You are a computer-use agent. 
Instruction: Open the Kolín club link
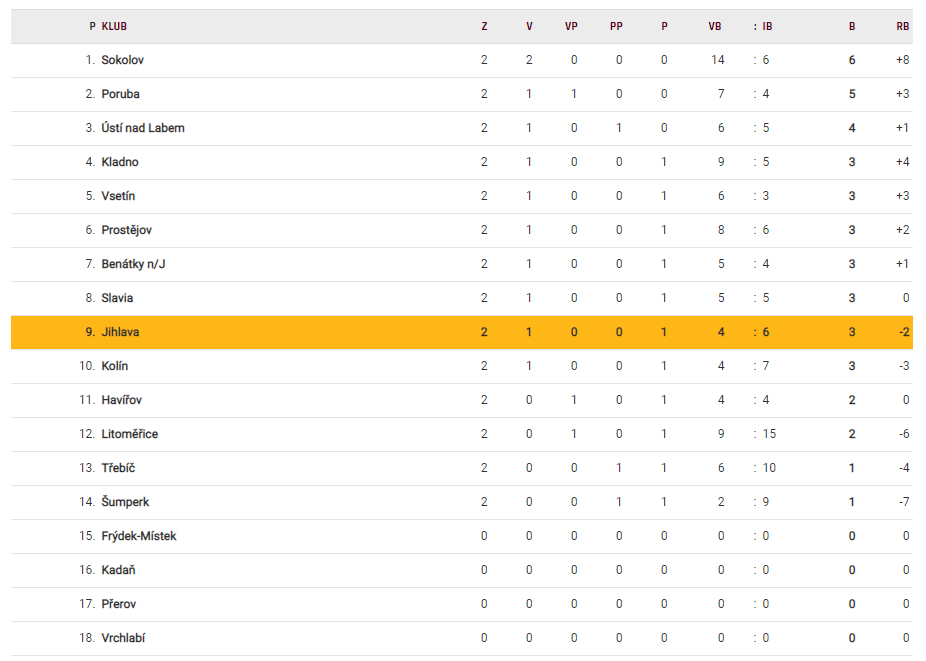coord(115,366)
